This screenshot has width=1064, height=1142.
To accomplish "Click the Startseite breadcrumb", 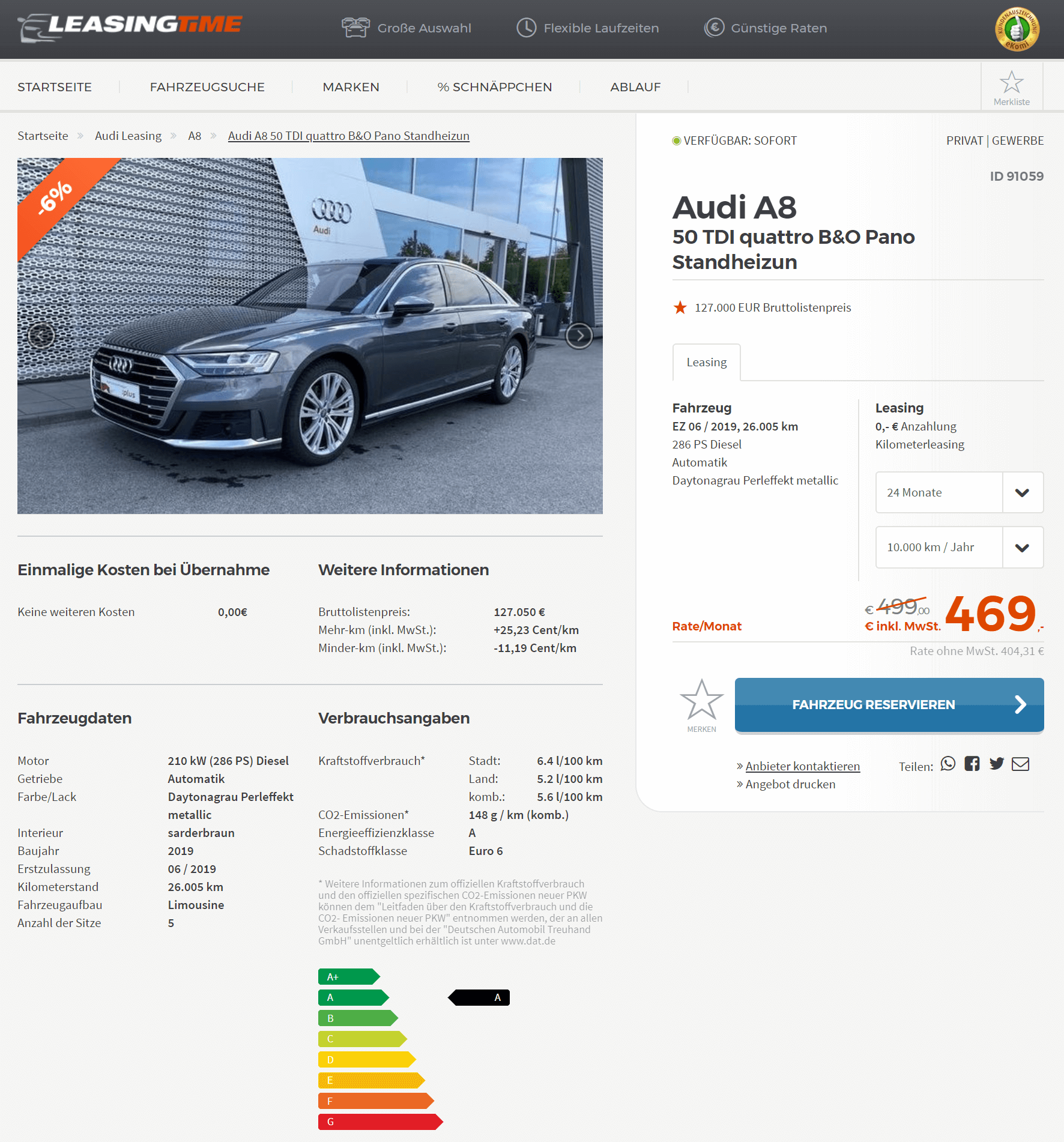I will point(43,136).
